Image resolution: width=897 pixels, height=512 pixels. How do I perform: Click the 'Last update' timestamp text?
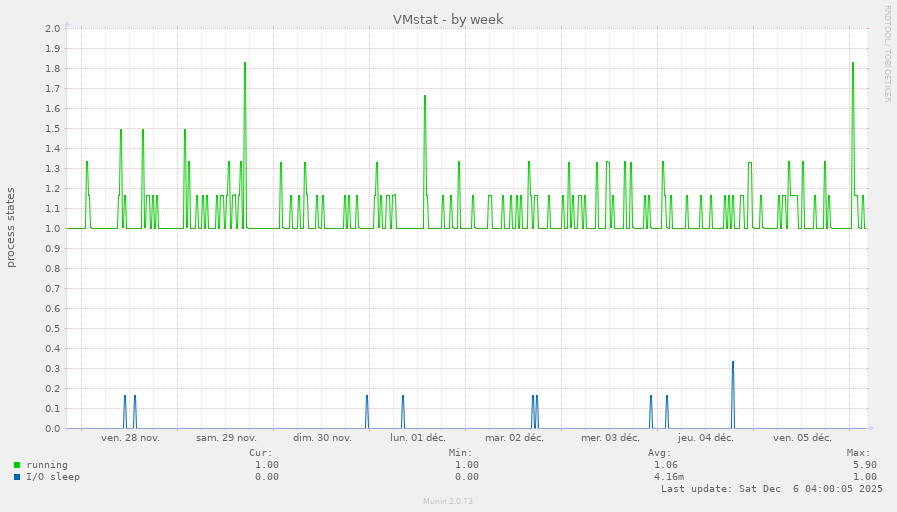pos(772,489)
